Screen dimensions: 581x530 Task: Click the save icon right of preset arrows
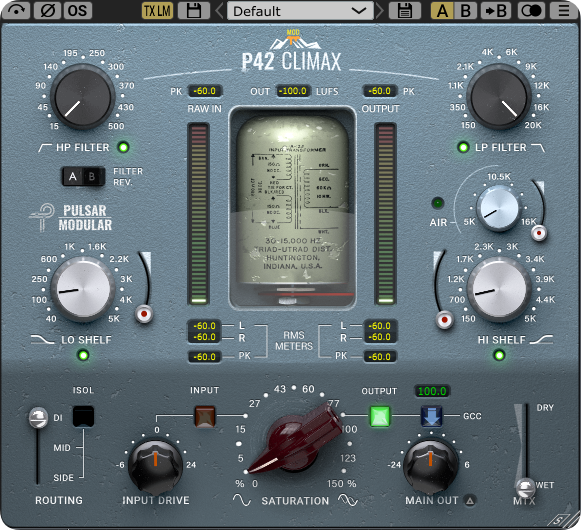click(x=405, y=11)
